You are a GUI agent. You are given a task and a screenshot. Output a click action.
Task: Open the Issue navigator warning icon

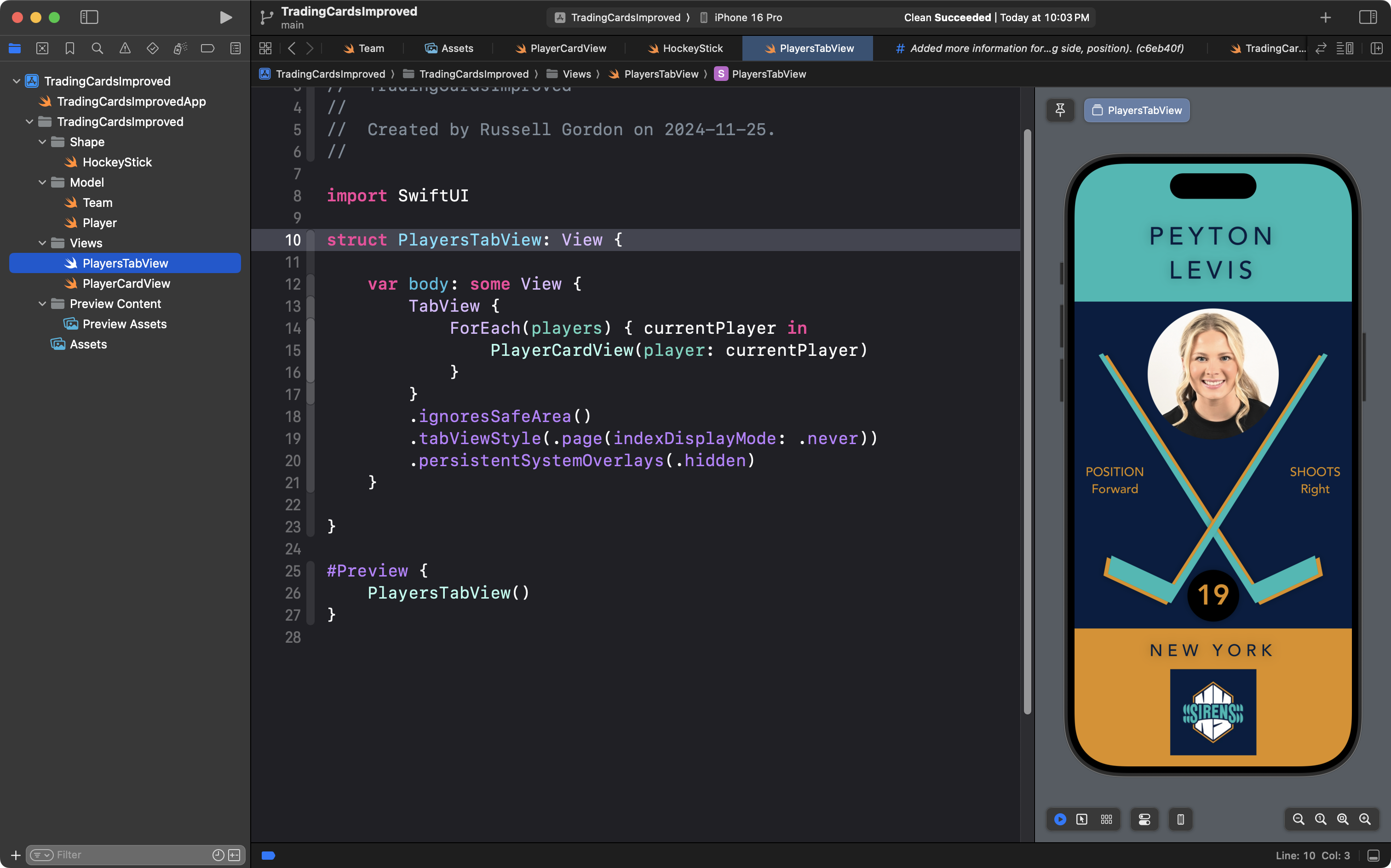125,48
